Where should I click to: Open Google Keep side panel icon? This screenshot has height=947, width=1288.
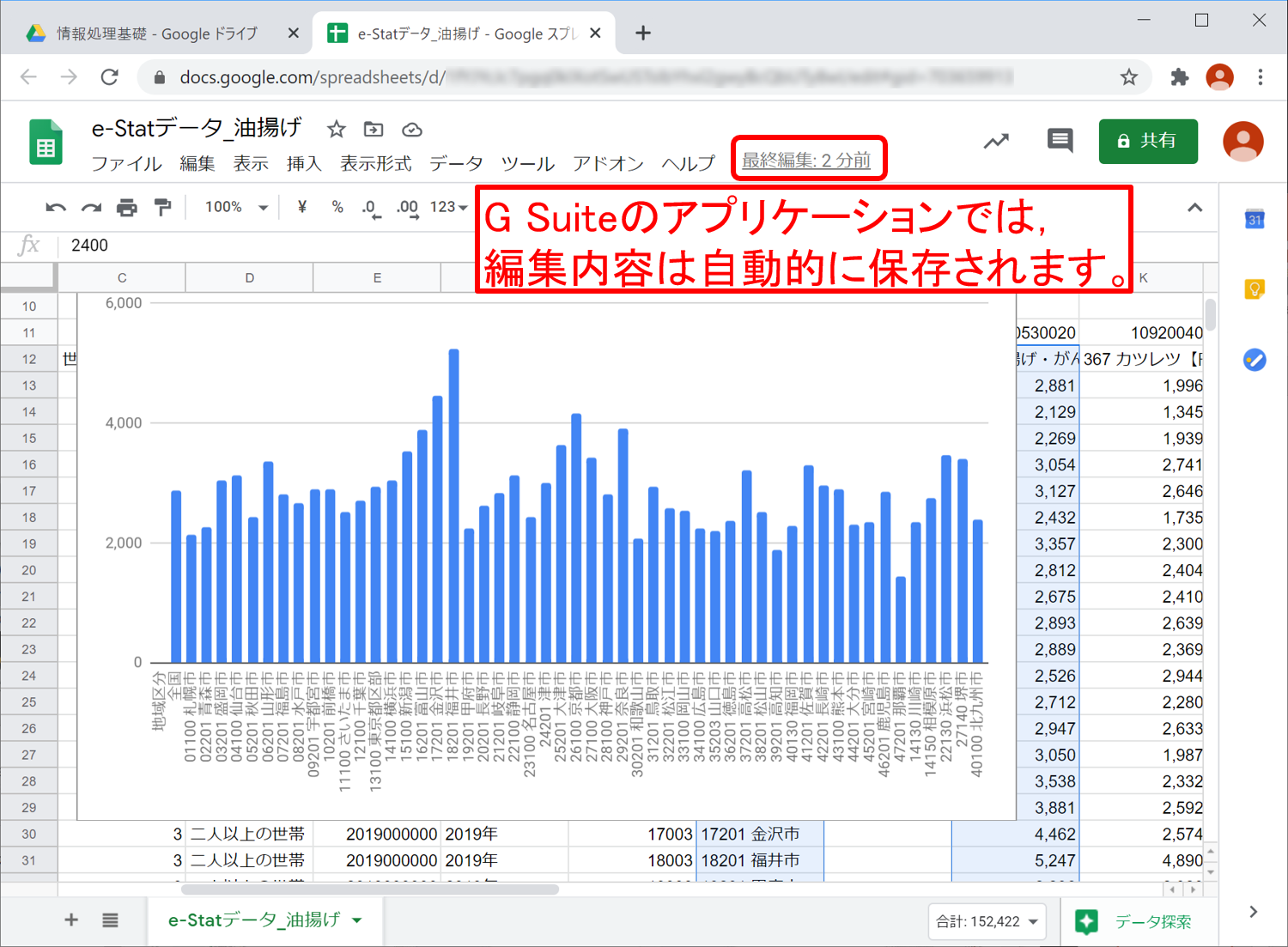[1255, 288]
